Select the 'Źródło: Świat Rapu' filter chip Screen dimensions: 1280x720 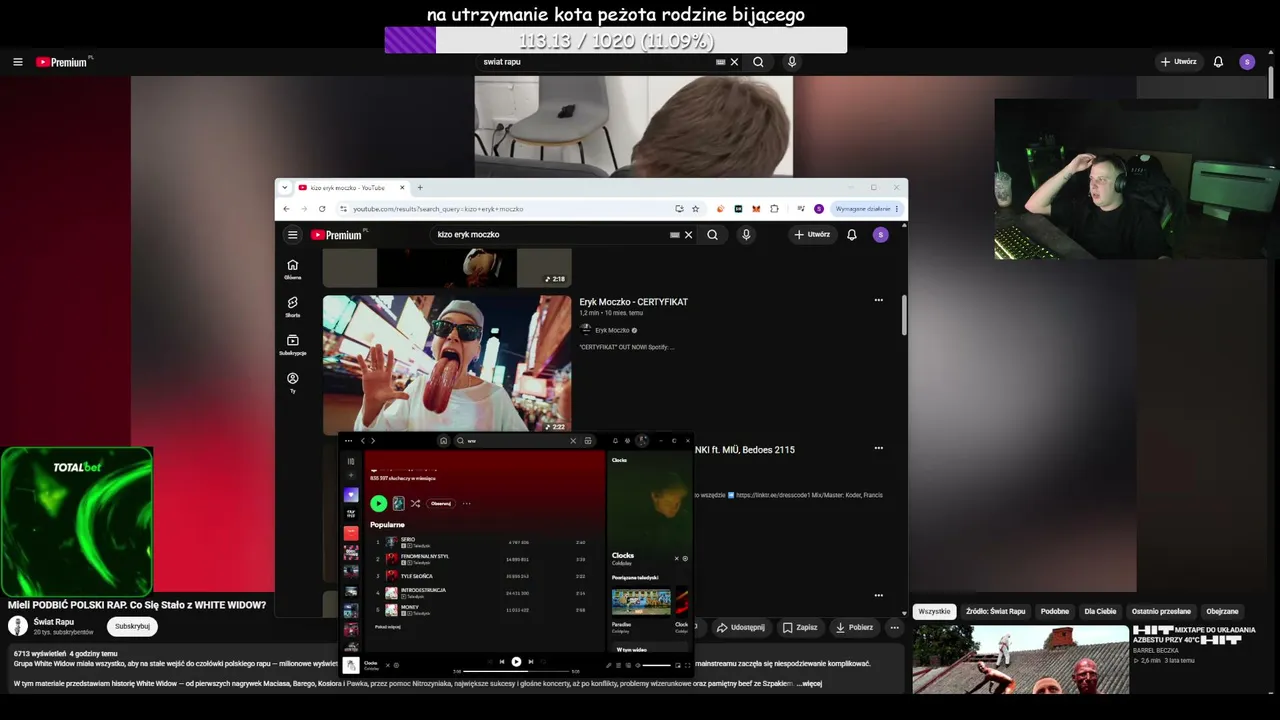[995, 611]
